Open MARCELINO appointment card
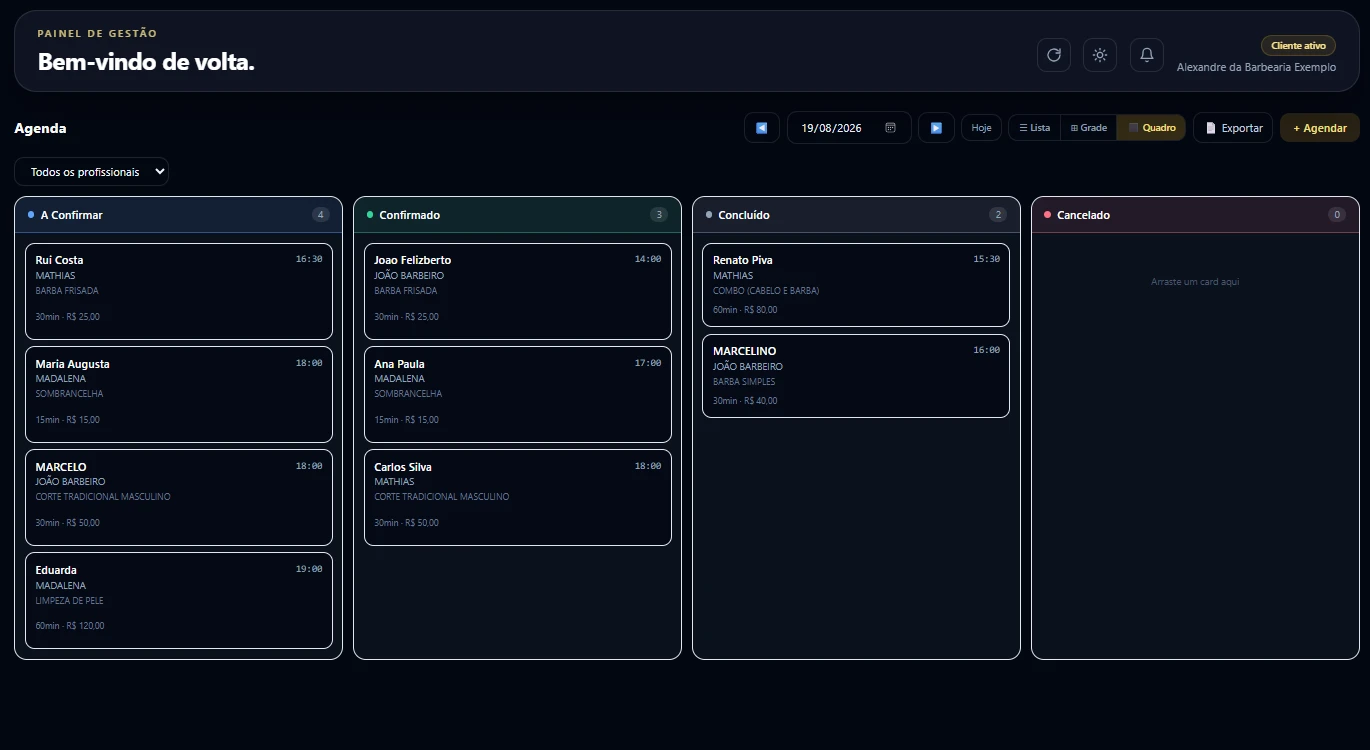The height and width of the screenshot is (750, 1370). pos(856,376)
